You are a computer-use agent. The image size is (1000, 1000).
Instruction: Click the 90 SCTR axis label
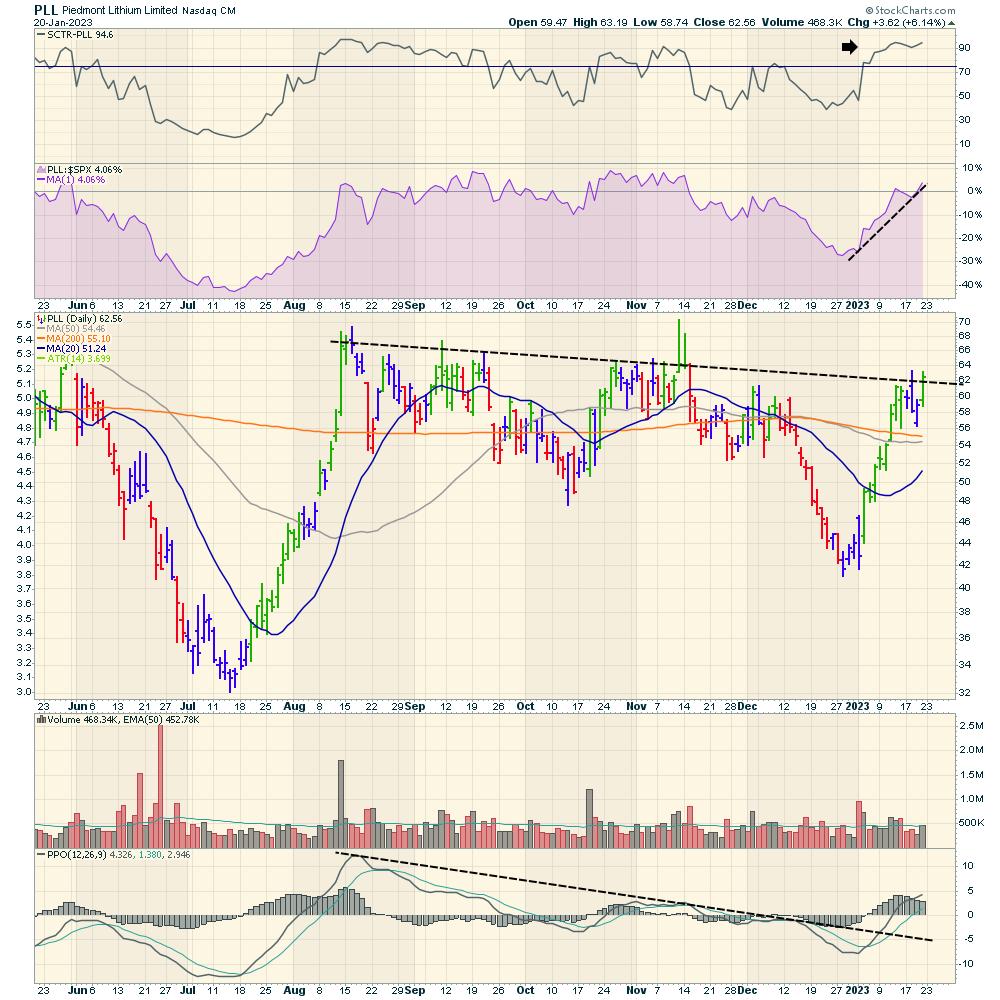(x=964, y=48)
